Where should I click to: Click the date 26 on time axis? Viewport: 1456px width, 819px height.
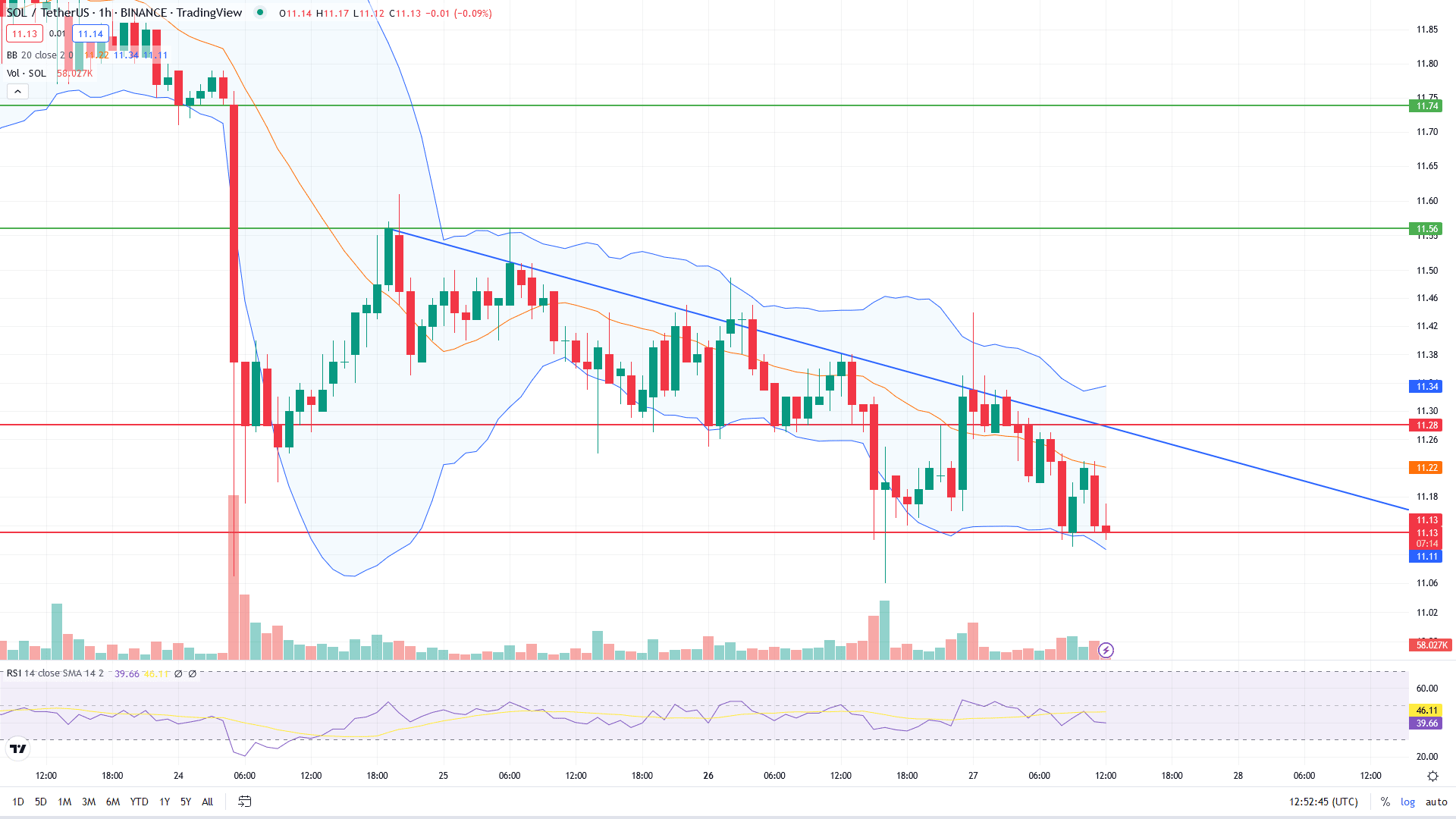(708, 776)
